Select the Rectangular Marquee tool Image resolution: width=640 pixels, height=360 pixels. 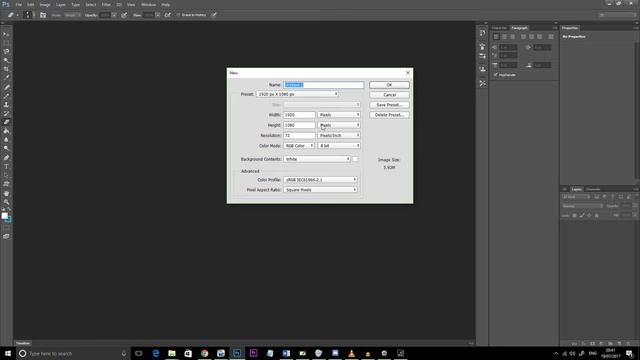(x=6, y=43)
